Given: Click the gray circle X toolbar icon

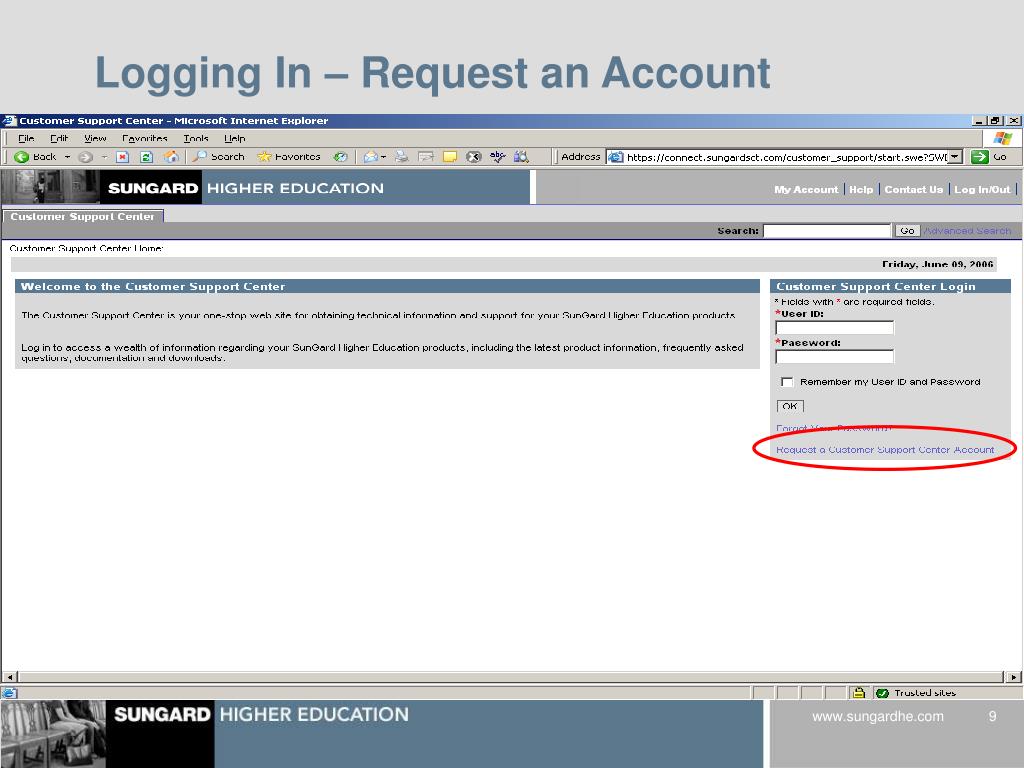Looking at the screenshot, I should pyautogui.click(x=473, y=157).
